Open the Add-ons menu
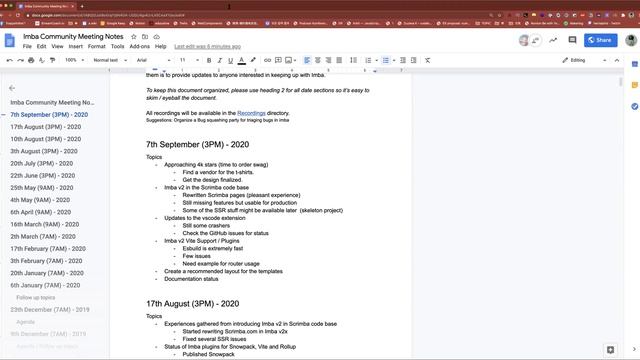 (140, 47)
